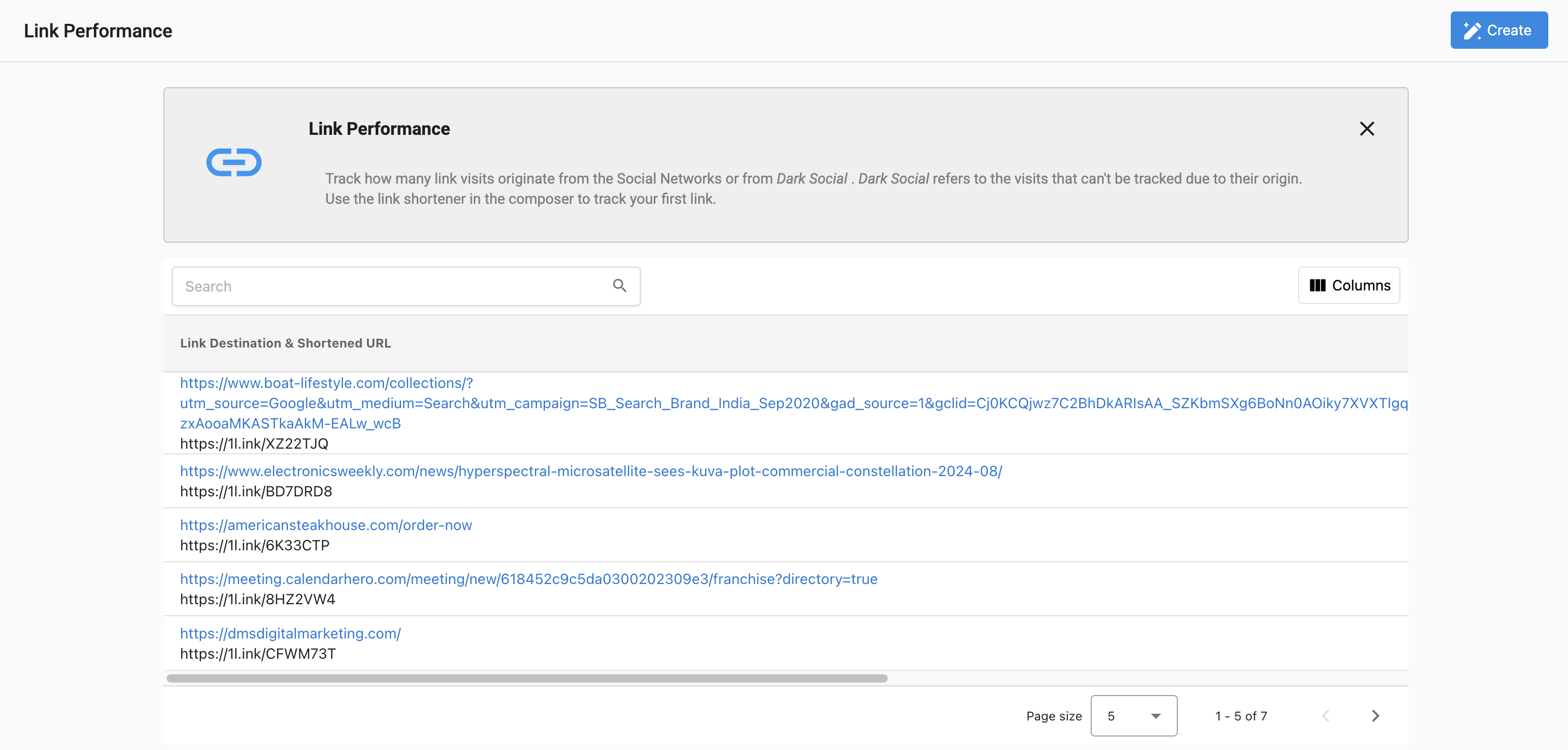Open the electronicsweekly.com hyperspectral article link
Image resolution: width=1568 pixels, height=750 pixels.
[590, 471]
